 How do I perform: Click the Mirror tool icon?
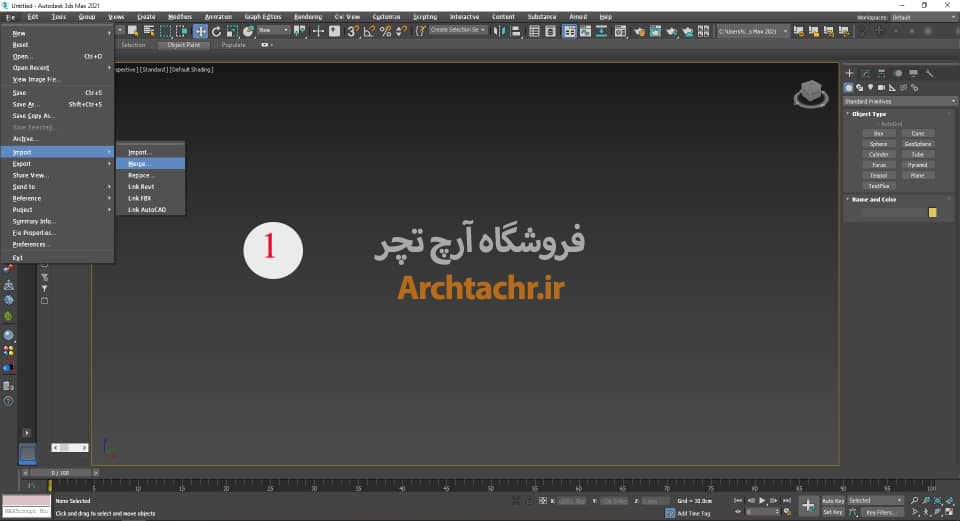coord(500,31)
